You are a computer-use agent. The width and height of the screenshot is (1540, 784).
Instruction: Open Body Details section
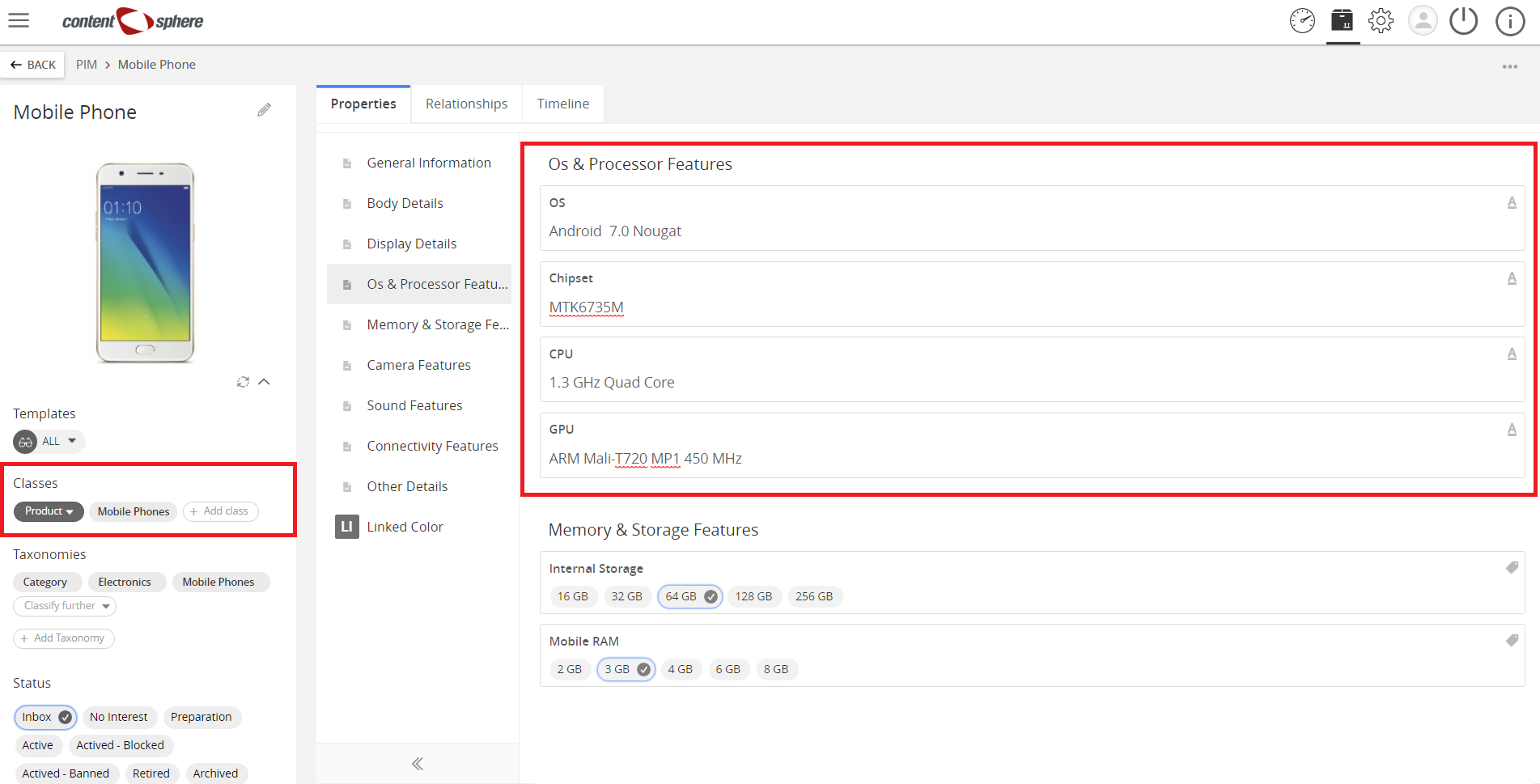coord(419,203)
